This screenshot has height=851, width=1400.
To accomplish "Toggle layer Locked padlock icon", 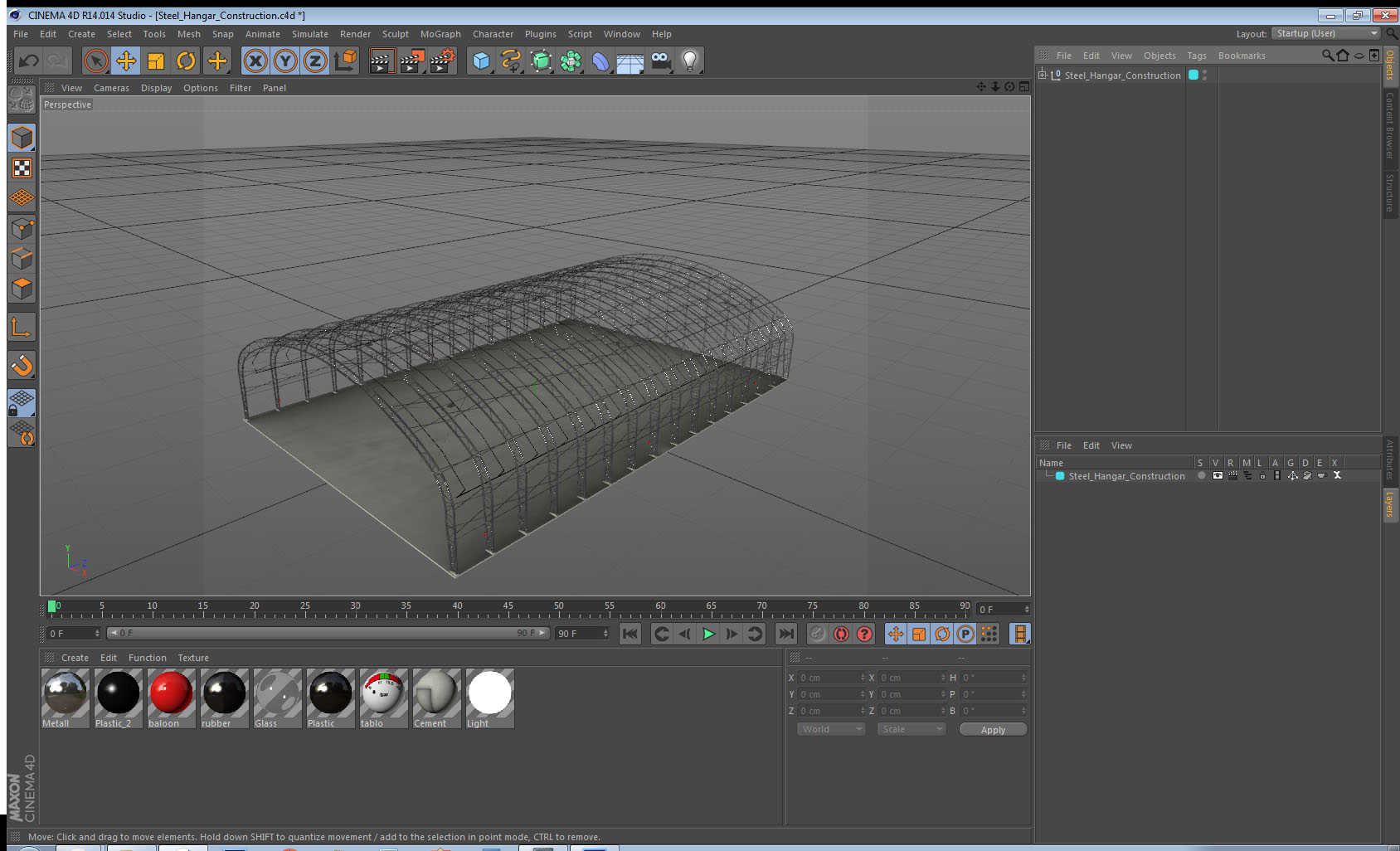I will (1262, 475).
